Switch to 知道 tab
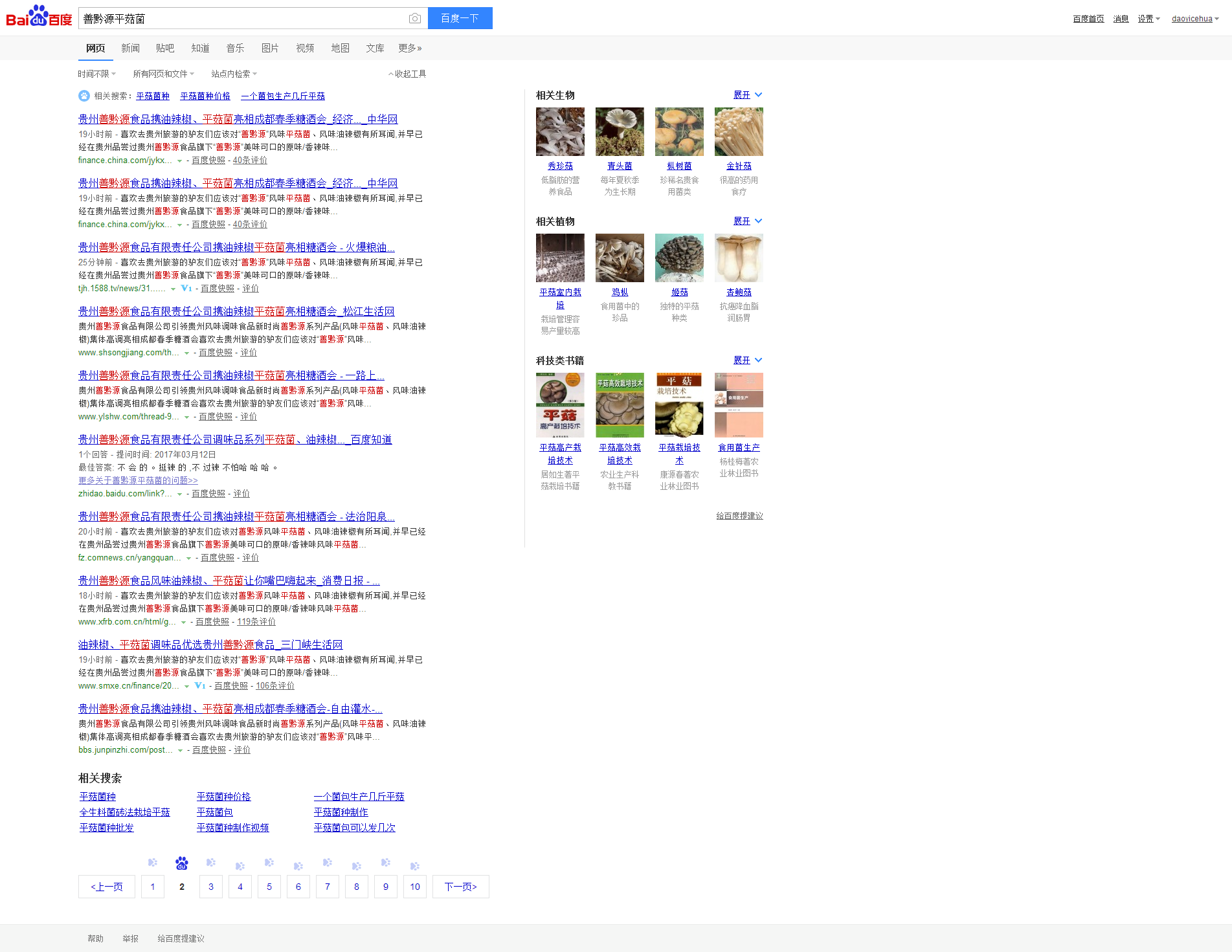Screen dimensions: 1232x952 pos(200,48)
